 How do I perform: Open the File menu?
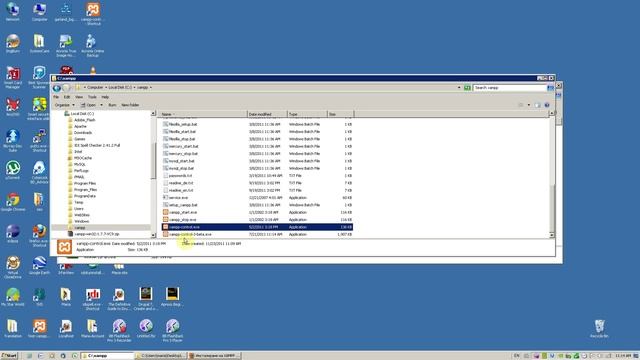pyautogui.click(x=56, y=97)
